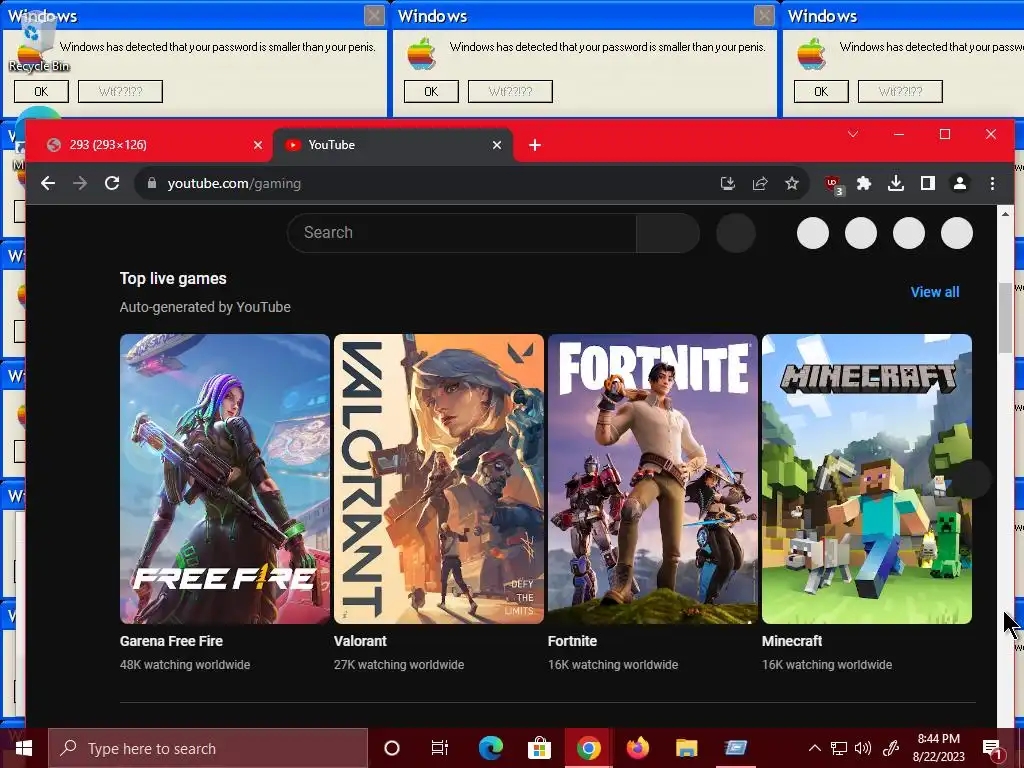Open View all top live games
Image resolution: width=1024 pixels, height=768 pixels.
pos(935,292)
